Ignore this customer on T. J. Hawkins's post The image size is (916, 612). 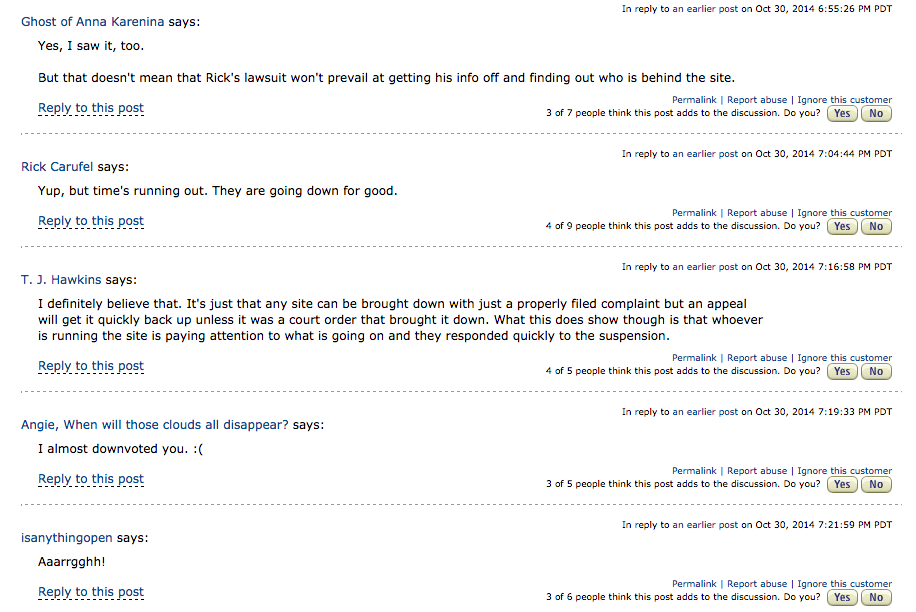pyautogui.click(x=845, y=358)
